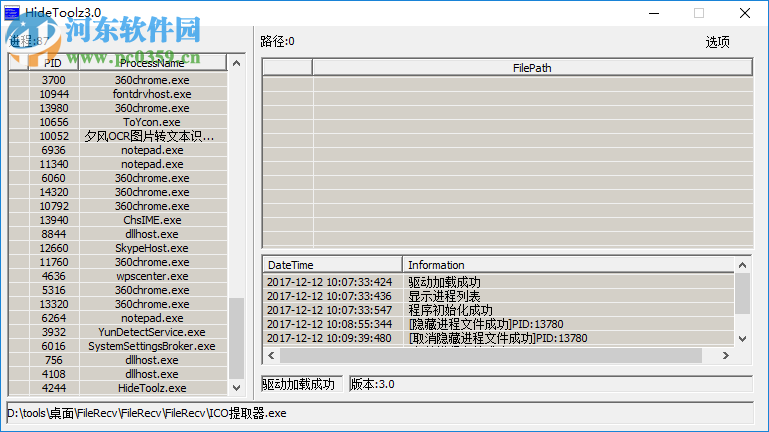The height and width of the screenshot is (432, 769).
Task: Click the 路径:0 label
Action: point(278,42)
